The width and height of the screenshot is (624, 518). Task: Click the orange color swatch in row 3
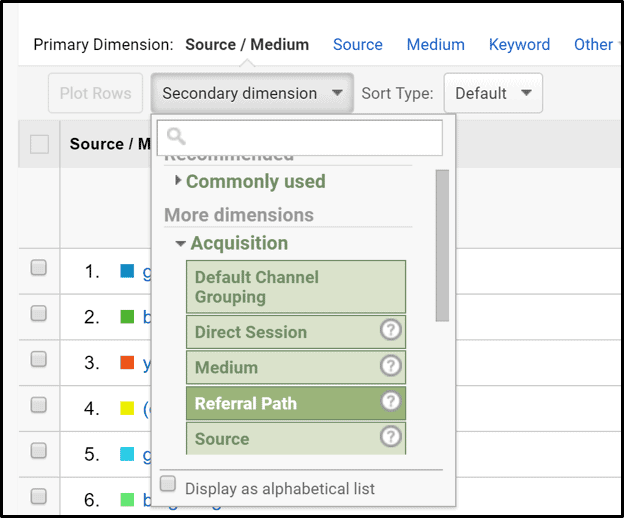tap(127, 362)
